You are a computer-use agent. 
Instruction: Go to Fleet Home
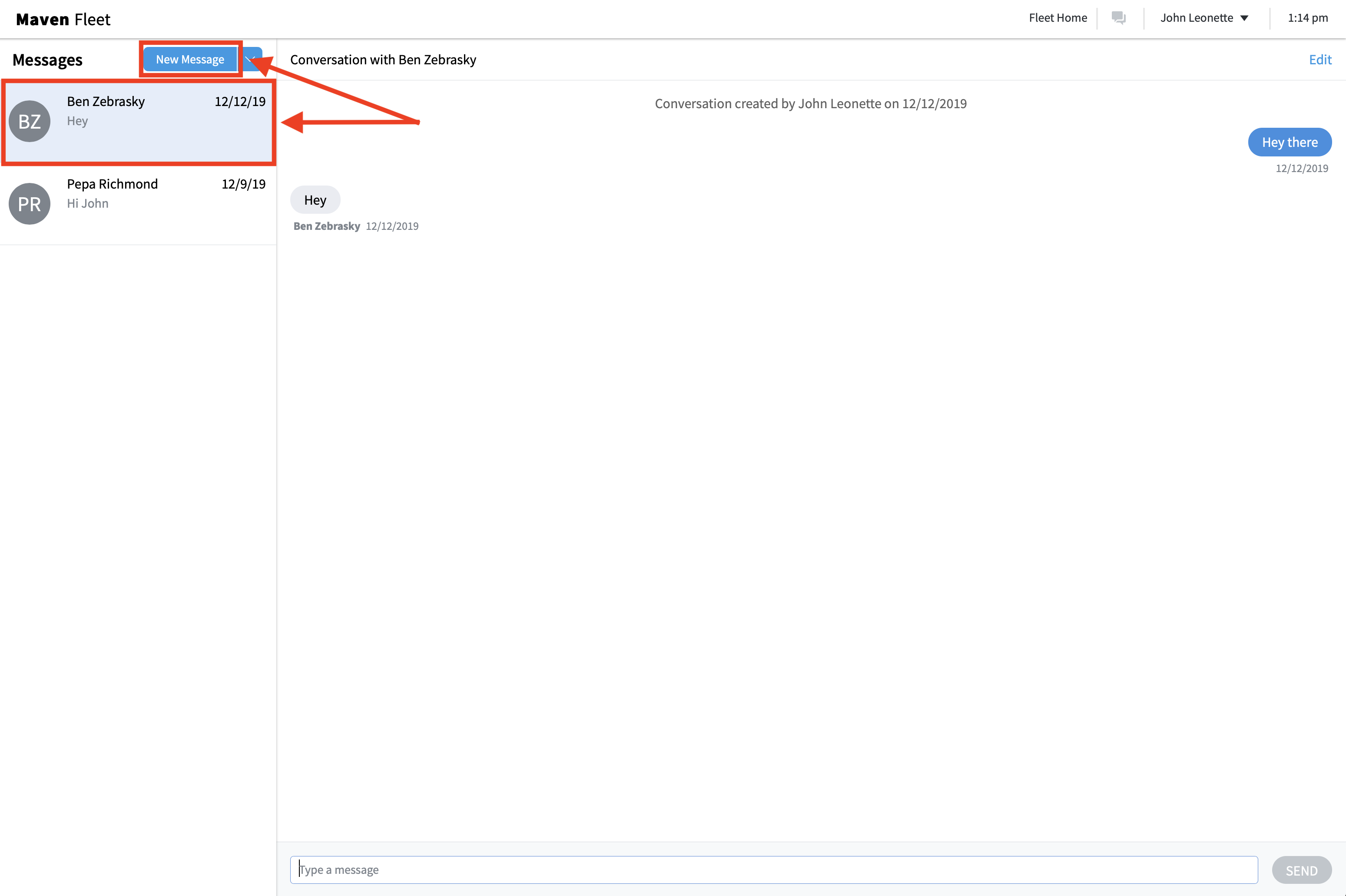tap(1058, 18)
